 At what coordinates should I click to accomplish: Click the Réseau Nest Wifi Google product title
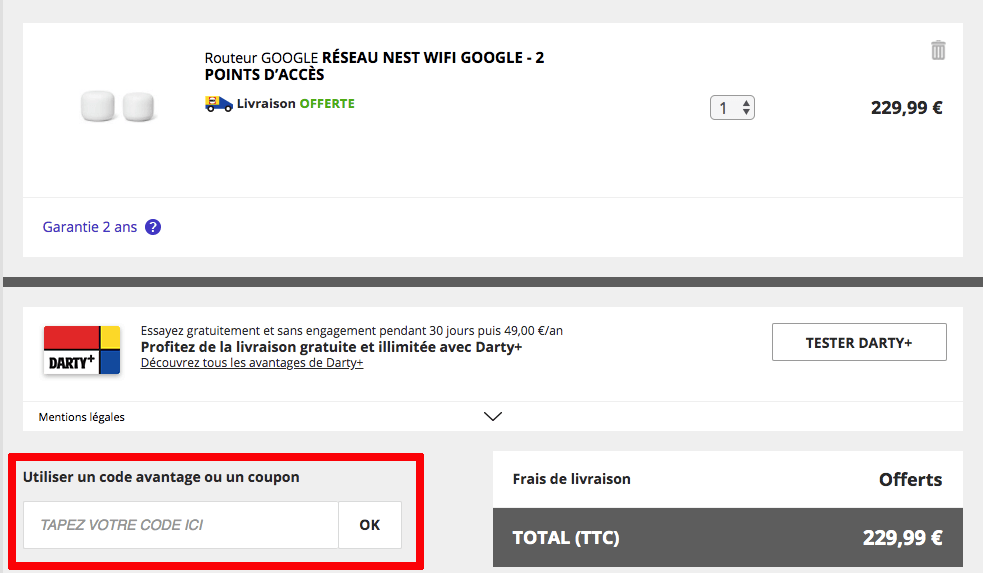tap(374, 66)
